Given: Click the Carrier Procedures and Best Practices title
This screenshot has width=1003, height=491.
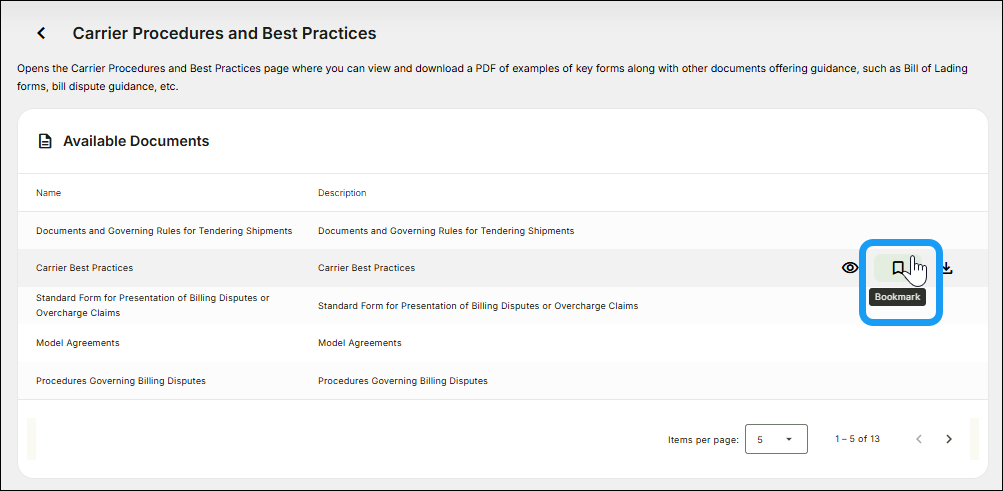Looking at the screenshot, I should pyautogui.click(x=224, y=33).
